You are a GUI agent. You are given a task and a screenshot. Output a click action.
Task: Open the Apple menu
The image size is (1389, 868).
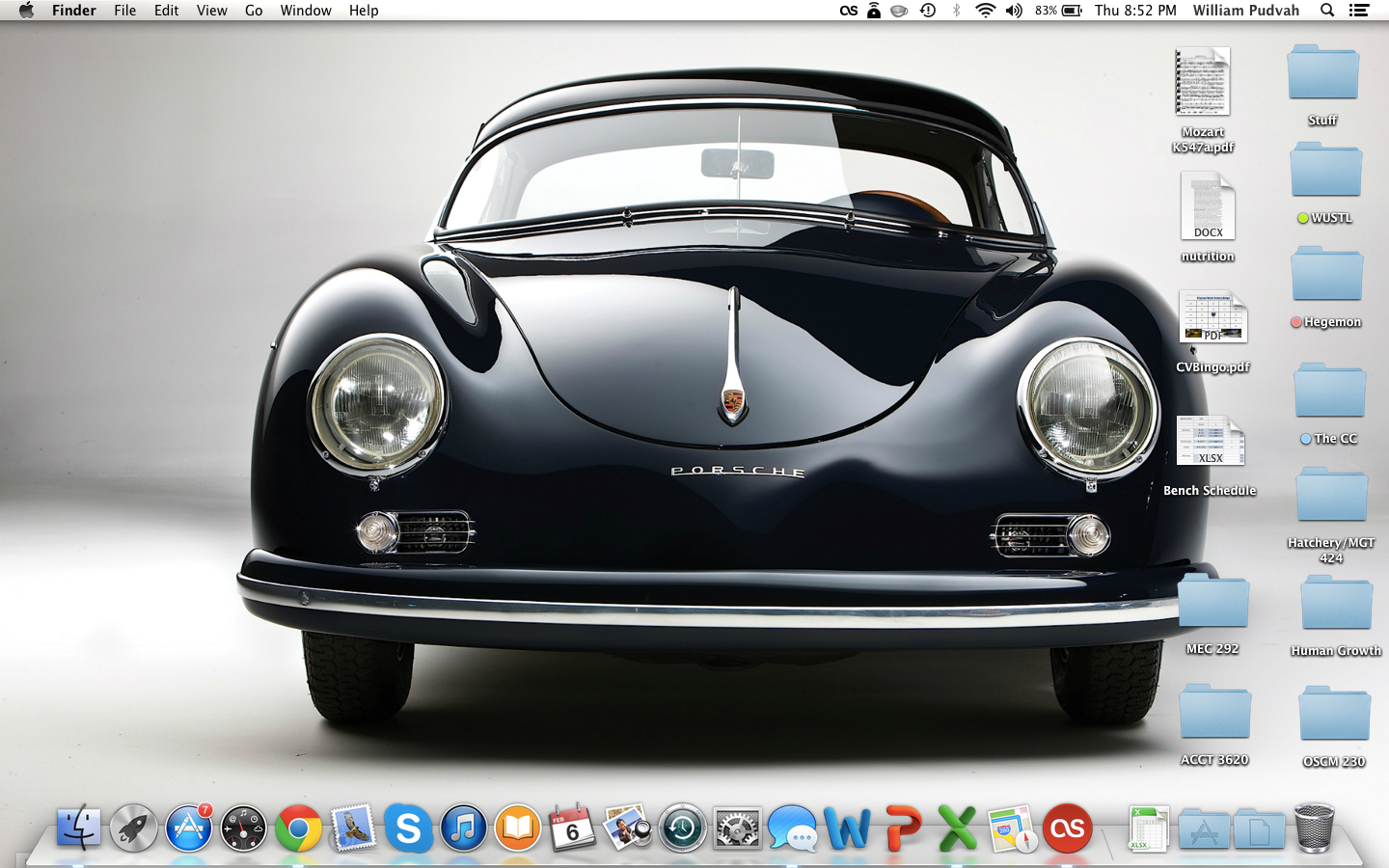point(26,11)
